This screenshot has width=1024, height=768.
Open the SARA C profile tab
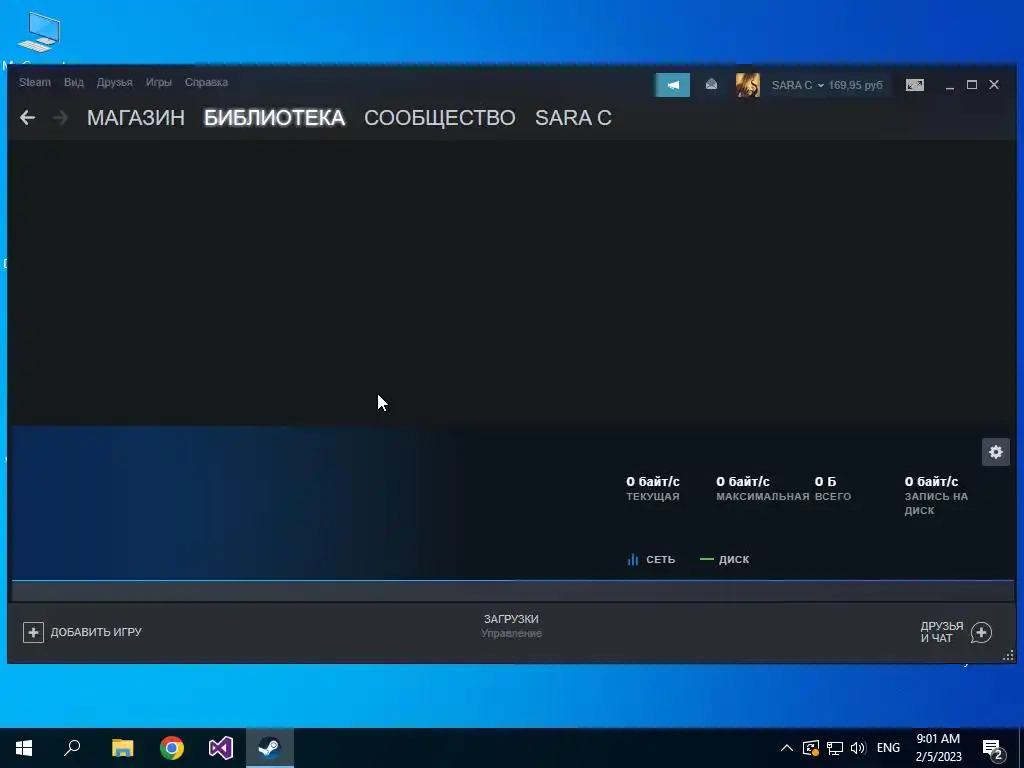(573, 118)
